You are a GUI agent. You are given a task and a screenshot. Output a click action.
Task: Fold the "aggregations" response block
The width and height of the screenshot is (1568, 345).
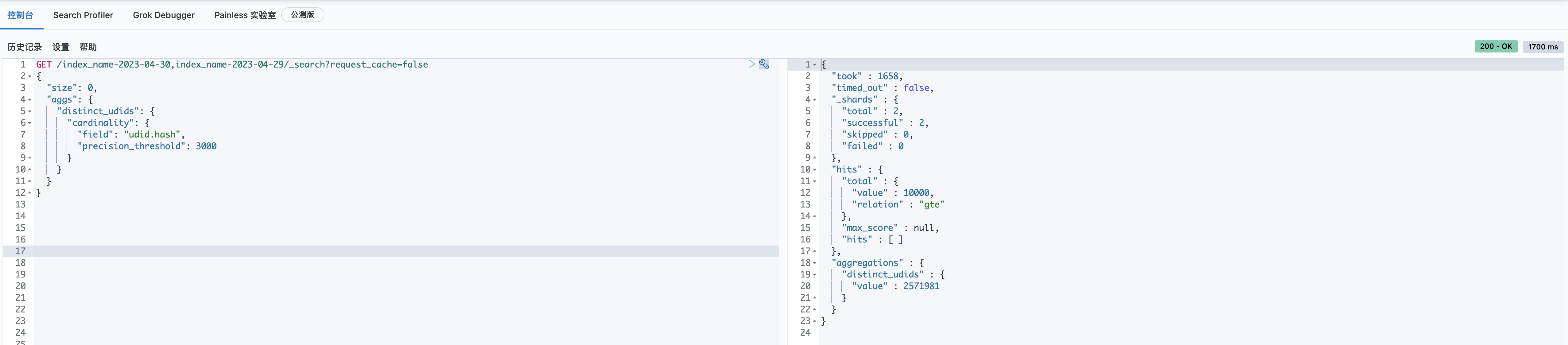pyautogui.click(x=814, y=263)
